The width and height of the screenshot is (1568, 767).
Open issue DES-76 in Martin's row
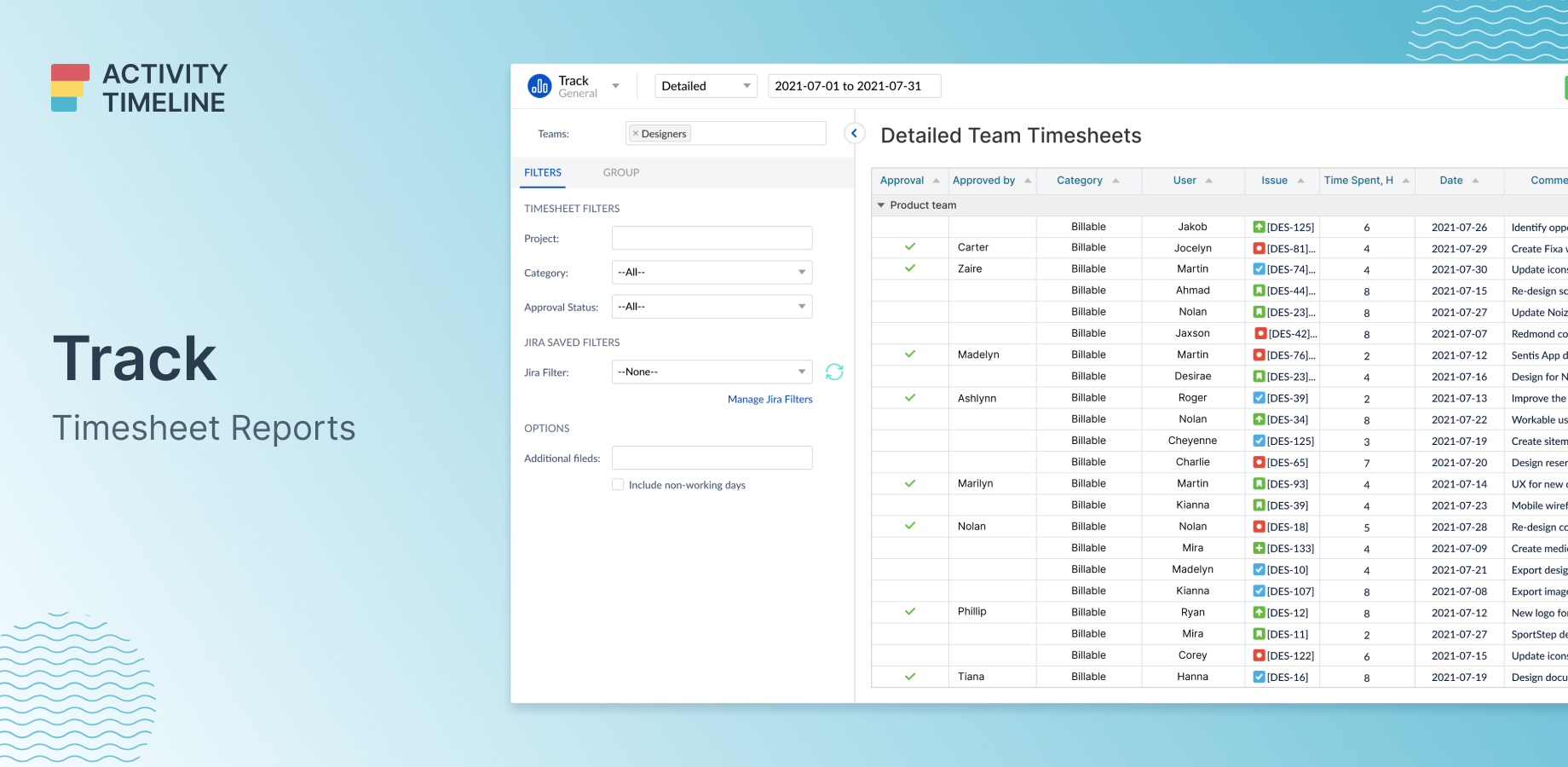[1291, 355]
